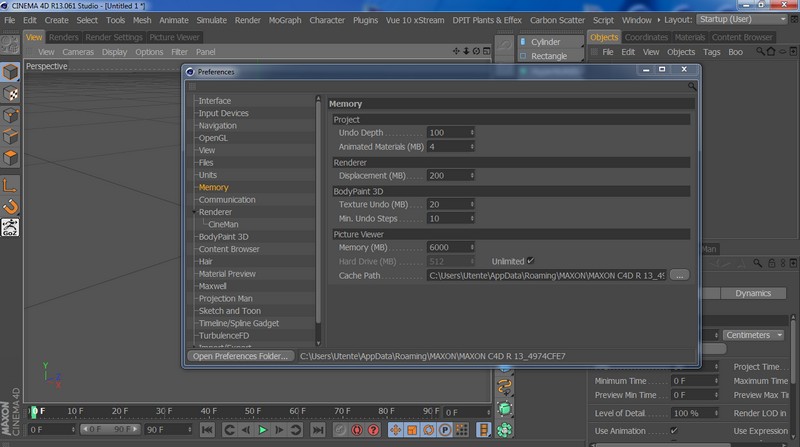Click the preferences category list scrollbar
Image resolution: width=800 pixels, height=447 pixels.
coord(318,212)
